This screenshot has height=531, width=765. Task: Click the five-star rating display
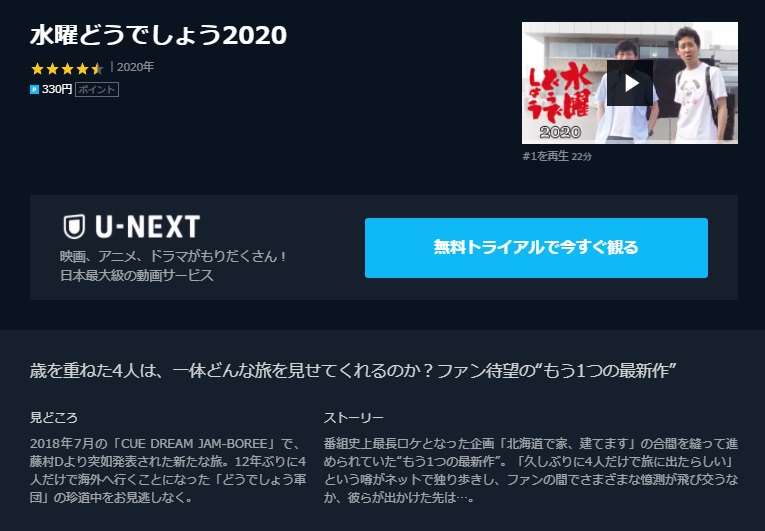click(x=67, y=68)
